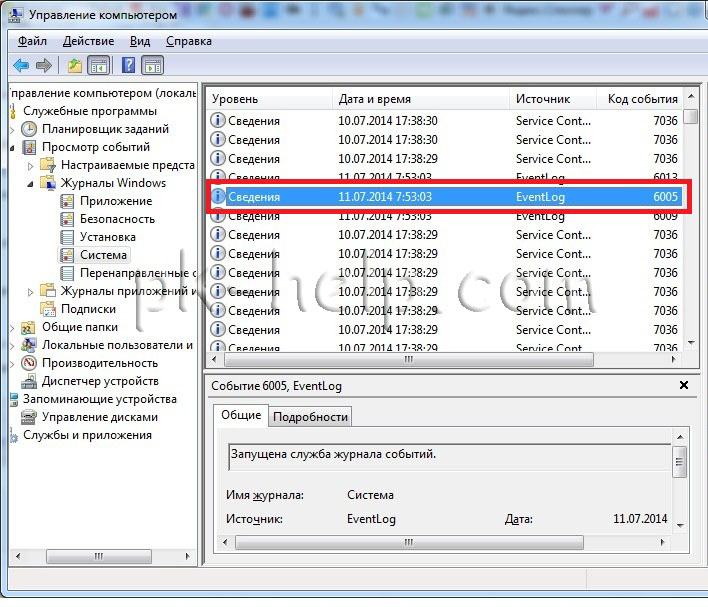Viewport: 708px width, 607px height.
Task: Click the Forward arrow toolbar icon
Action: pos(44,66)
